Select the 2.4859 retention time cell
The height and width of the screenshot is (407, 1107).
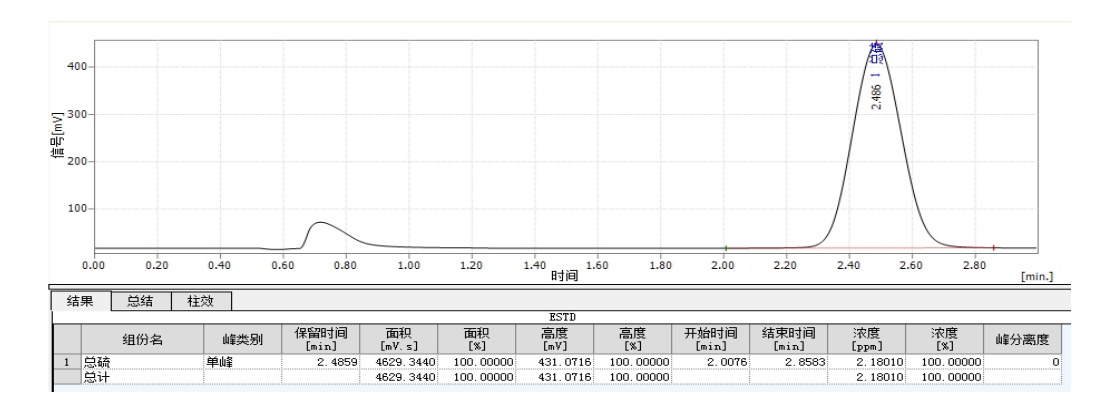coord(321,363)
